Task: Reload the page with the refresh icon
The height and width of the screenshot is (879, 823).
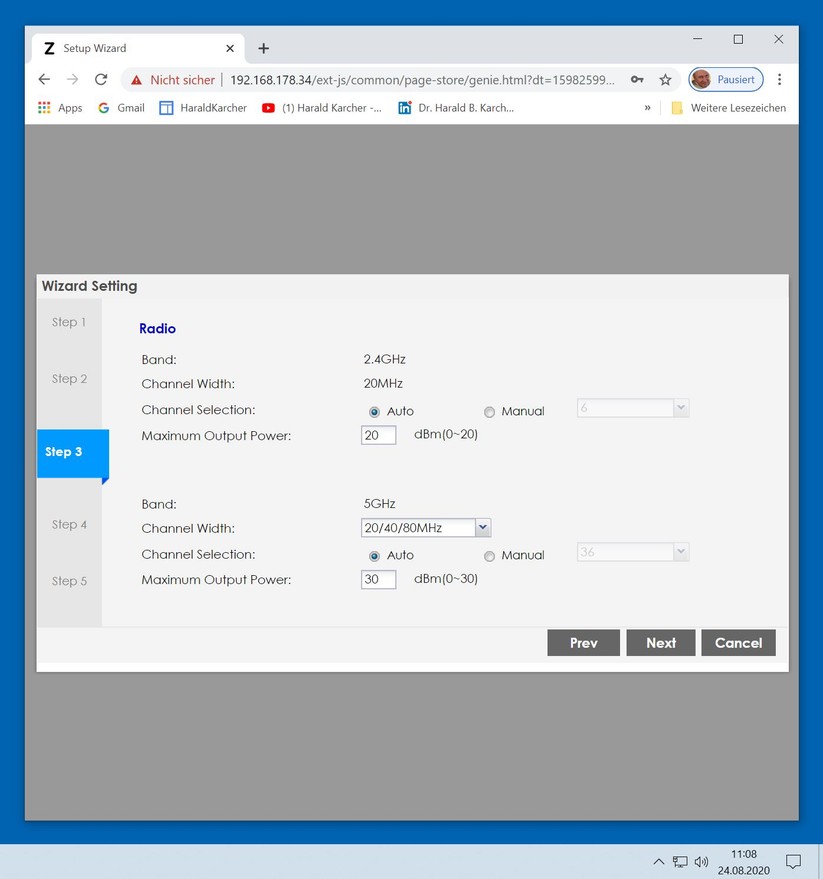Action: click(101, 80)
